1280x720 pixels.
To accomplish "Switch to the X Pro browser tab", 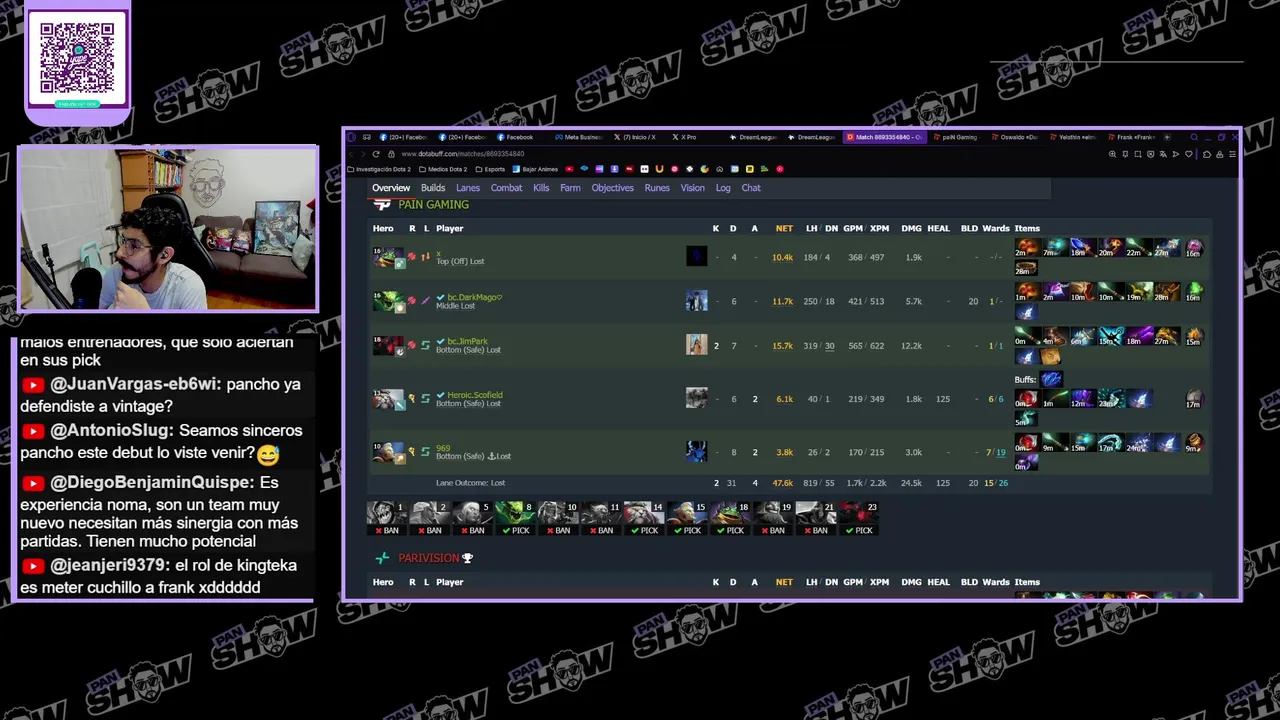I will pyautogui.click(x=686, y=137).
